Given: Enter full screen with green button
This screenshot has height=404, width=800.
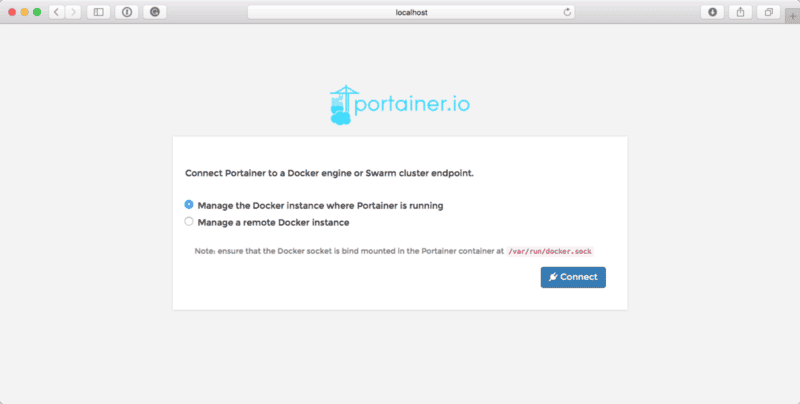Looking at the screenshot, I should (38, 12).
